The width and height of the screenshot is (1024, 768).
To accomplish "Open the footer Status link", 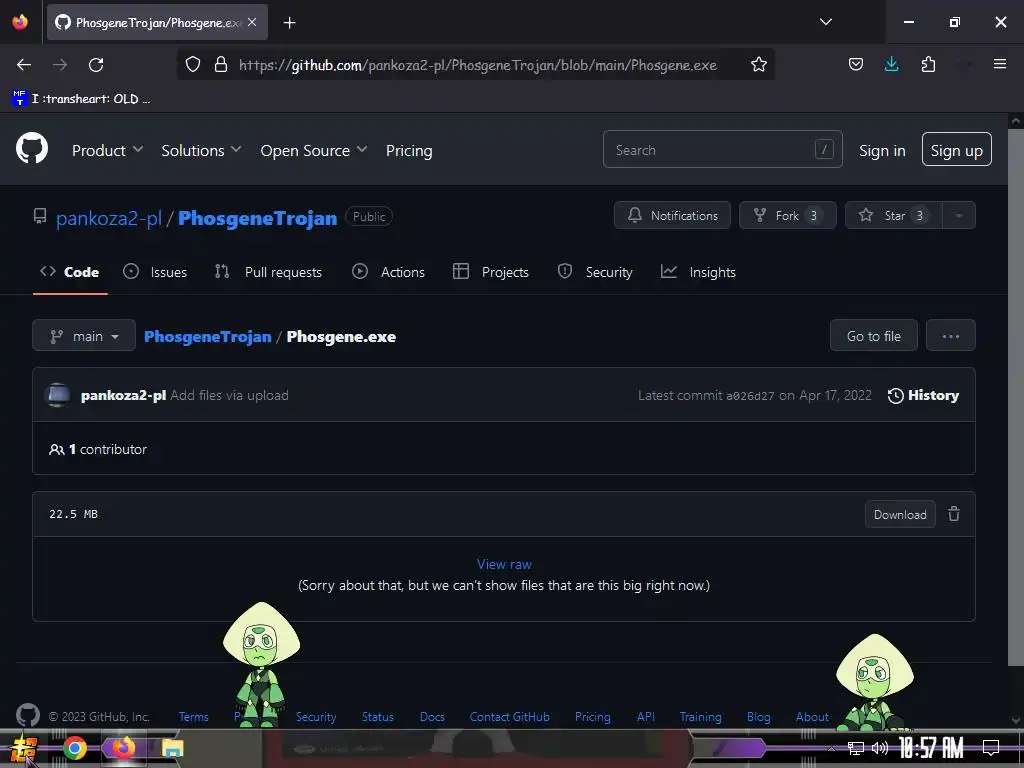I will pos(377,716).
